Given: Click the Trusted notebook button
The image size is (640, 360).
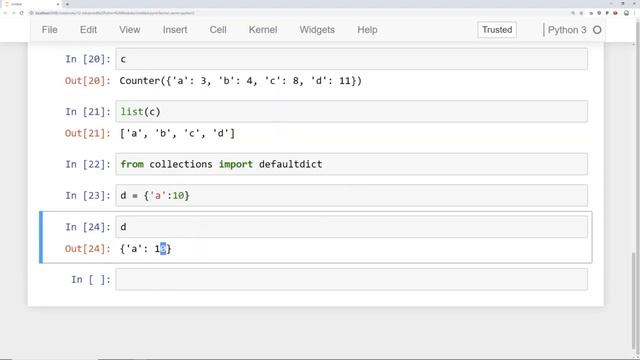Looking at the screenshot, I should (497, 30).
